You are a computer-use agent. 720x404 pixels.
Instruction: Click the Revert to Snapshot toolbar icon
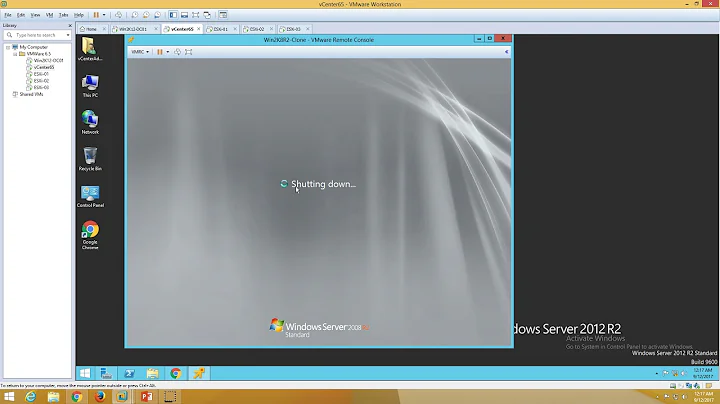[x=146, y=15]
